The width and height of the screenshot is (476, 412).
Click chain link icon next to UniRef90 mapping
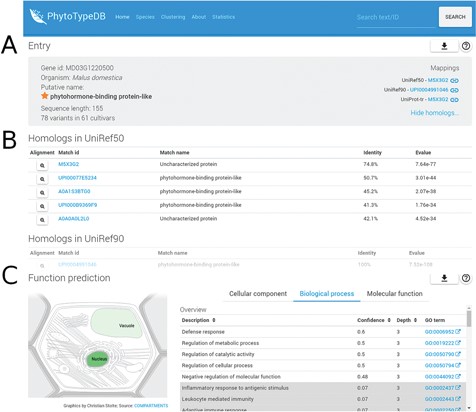[x=454, y=90]
